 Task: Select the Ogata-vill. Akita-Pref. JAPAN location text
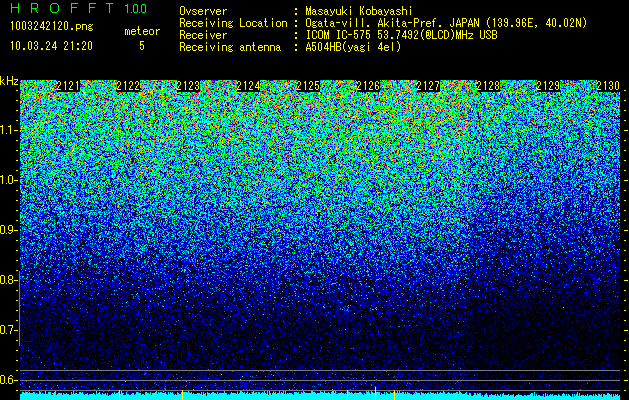tap(446, 23)
